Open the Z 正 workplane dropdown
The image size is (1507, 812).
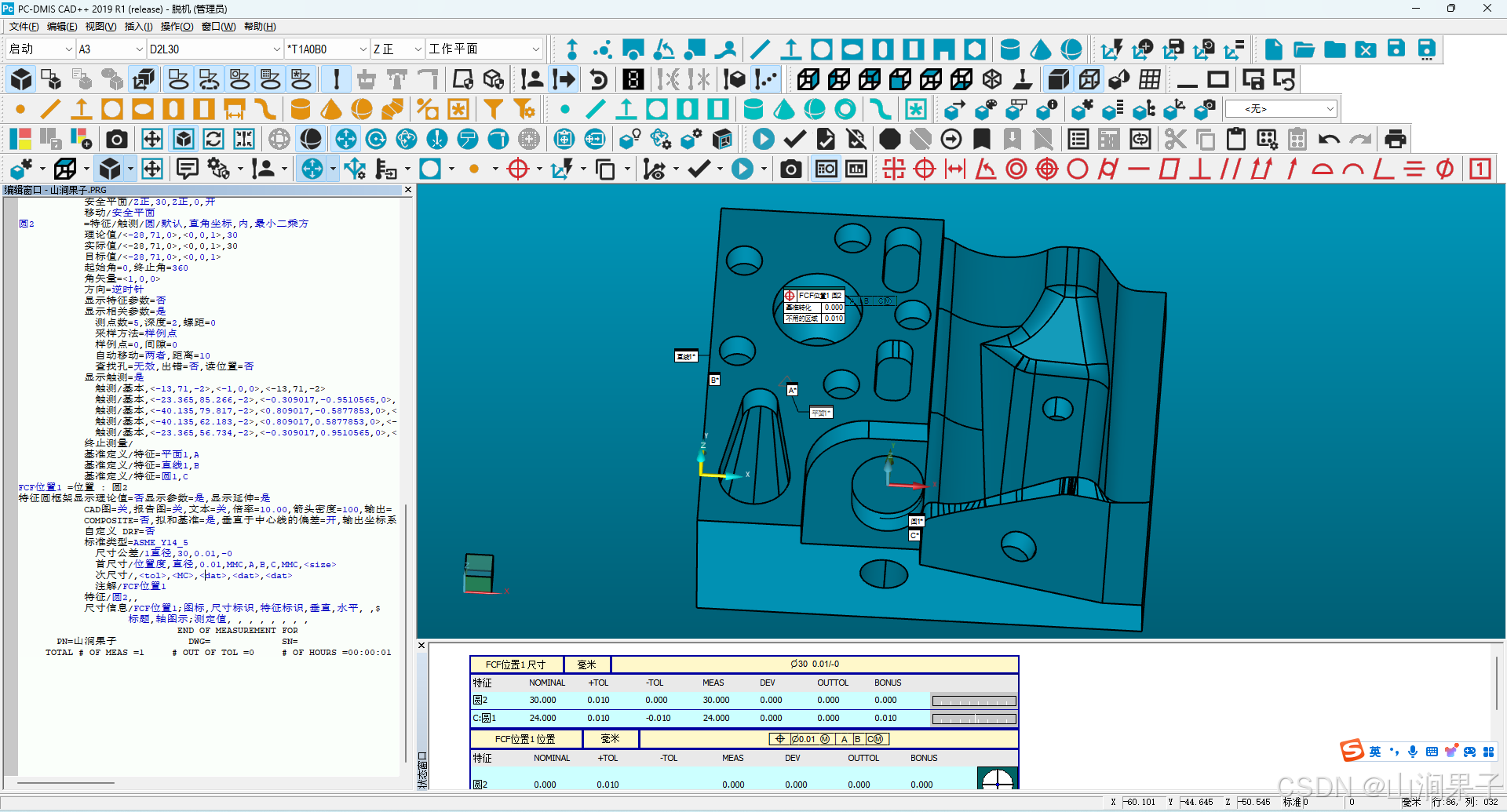398,49
